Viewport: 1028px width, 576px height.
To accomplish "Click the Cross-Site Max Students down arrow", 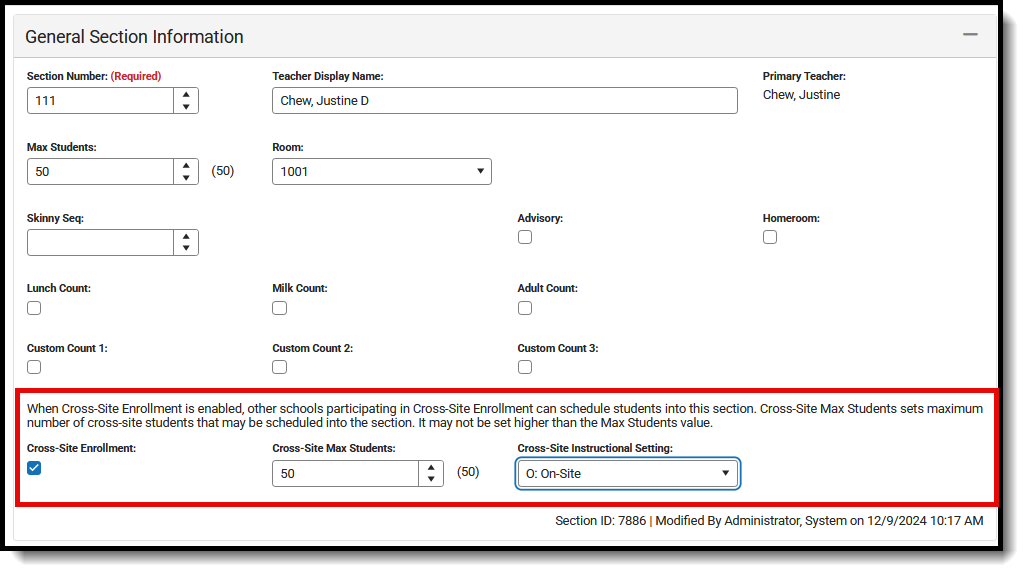I will pos(430,479).
